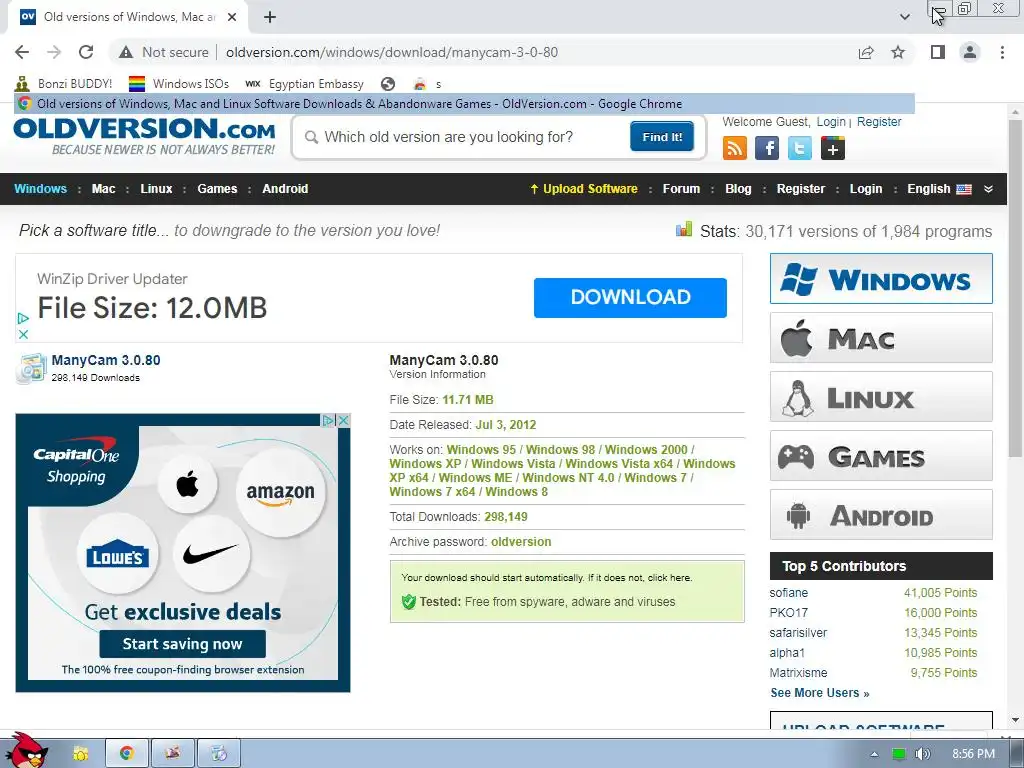1024x768 pixels.
Task: Select the Linux nav menu item
Action: [156, 189]
